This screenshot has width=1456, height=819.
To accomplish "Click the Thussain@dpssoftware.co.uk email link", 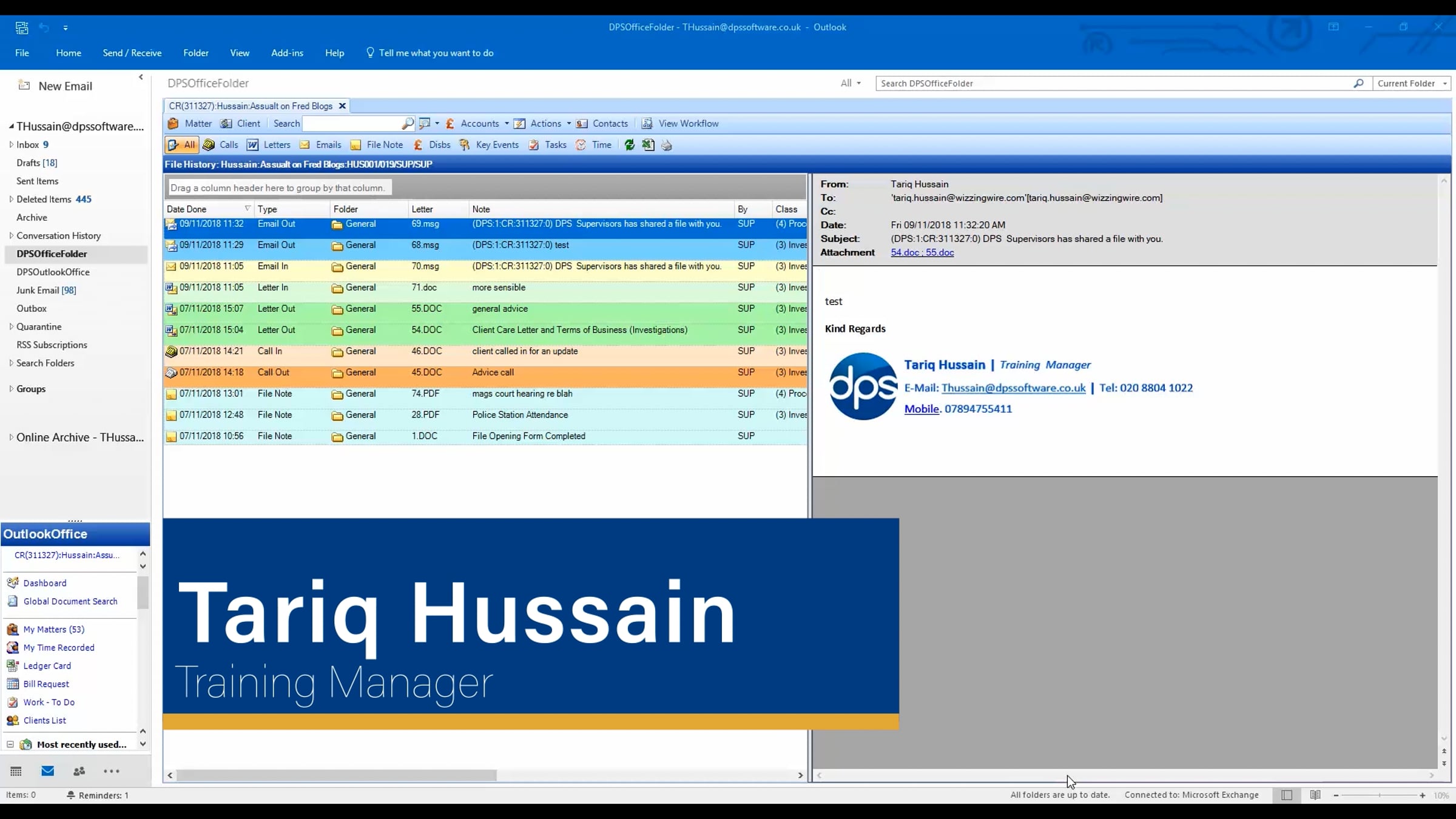I will tap(1013, 388).
